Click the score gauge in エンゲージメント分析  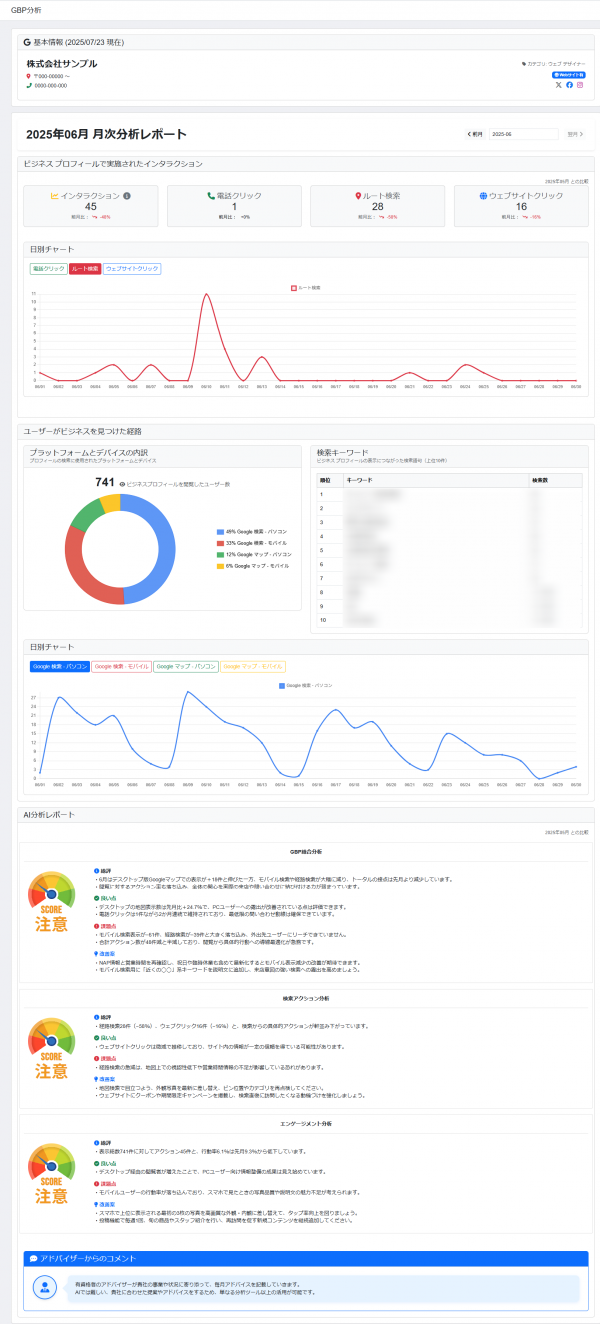point(51,1176)
